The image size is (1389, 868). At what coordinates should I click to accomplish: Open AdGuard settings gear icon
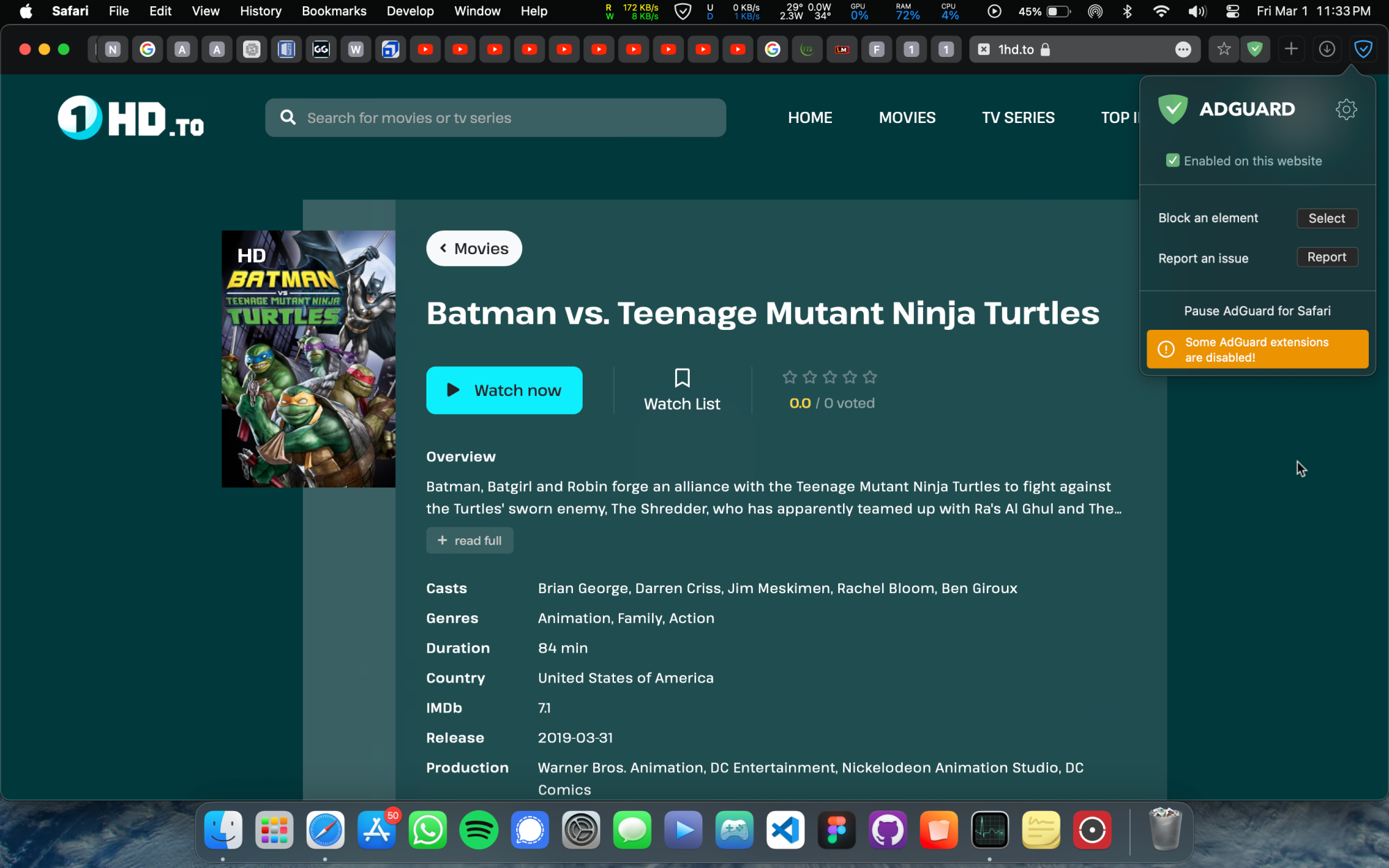pyautogui.click(x=1346, y=109)
